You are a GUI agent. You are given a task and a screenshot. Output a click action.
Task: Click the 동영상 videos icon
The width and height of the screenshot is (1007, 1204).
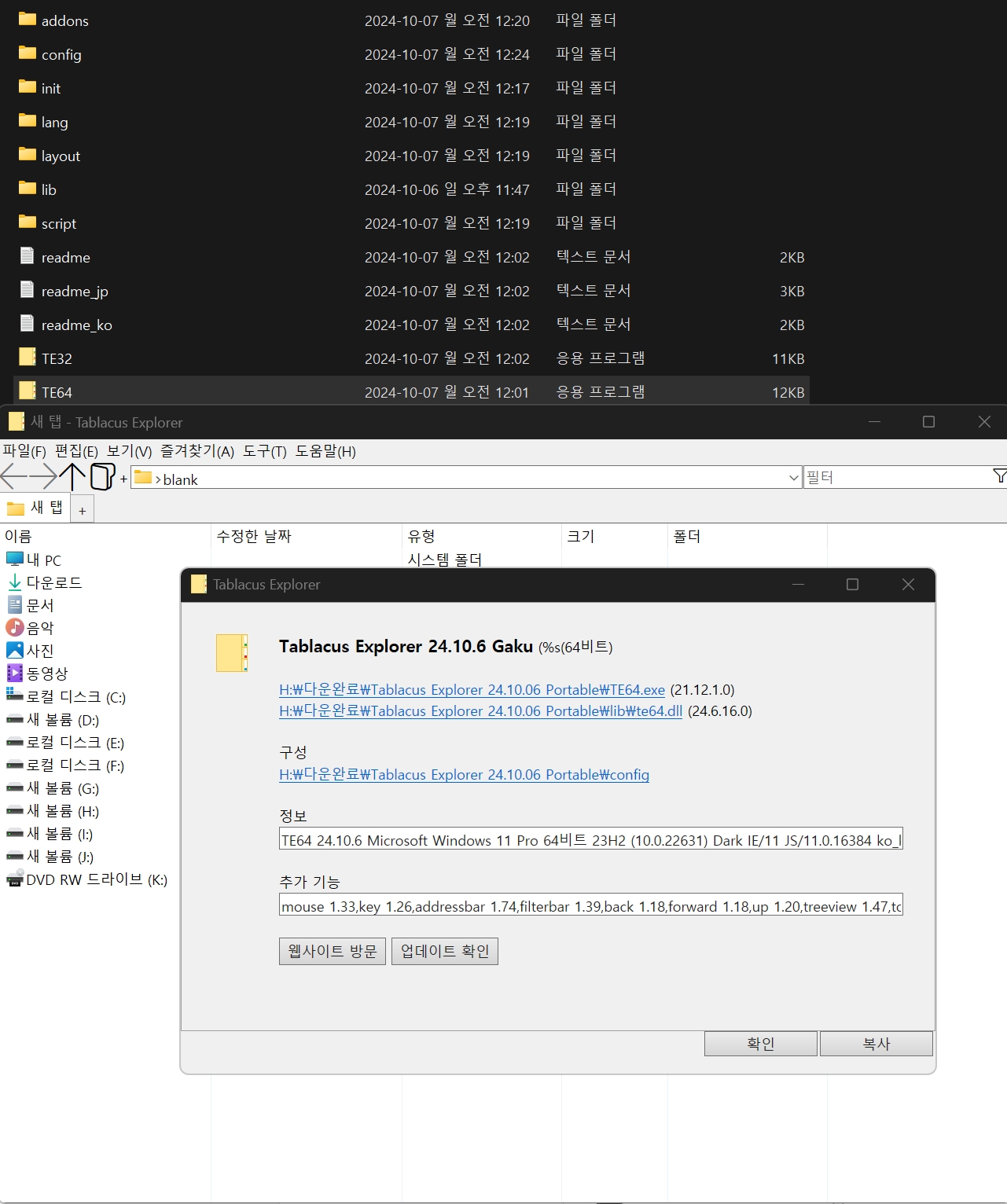click(x=15, y=673)
